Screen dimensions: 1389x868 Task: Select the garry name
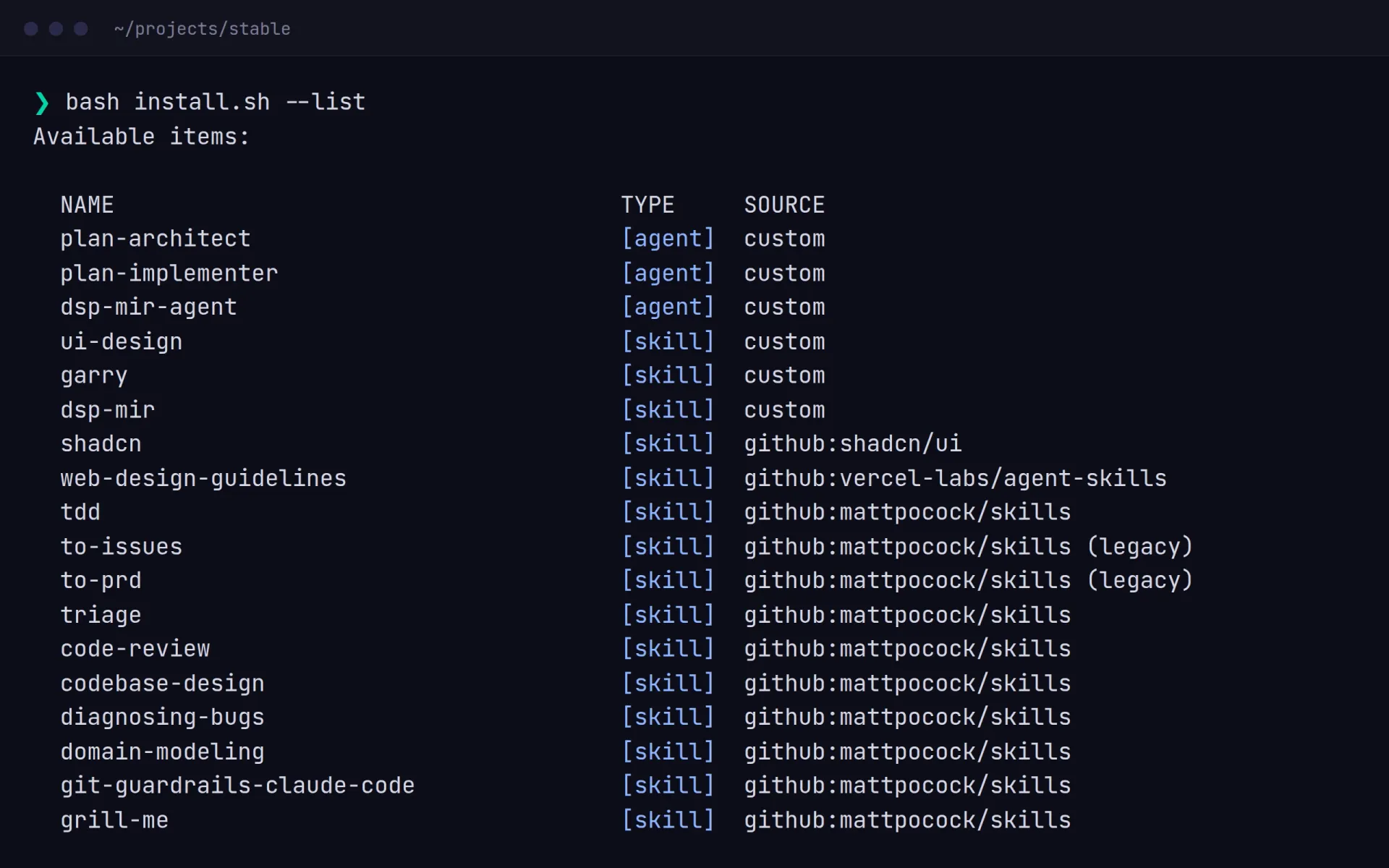[94, 376]
